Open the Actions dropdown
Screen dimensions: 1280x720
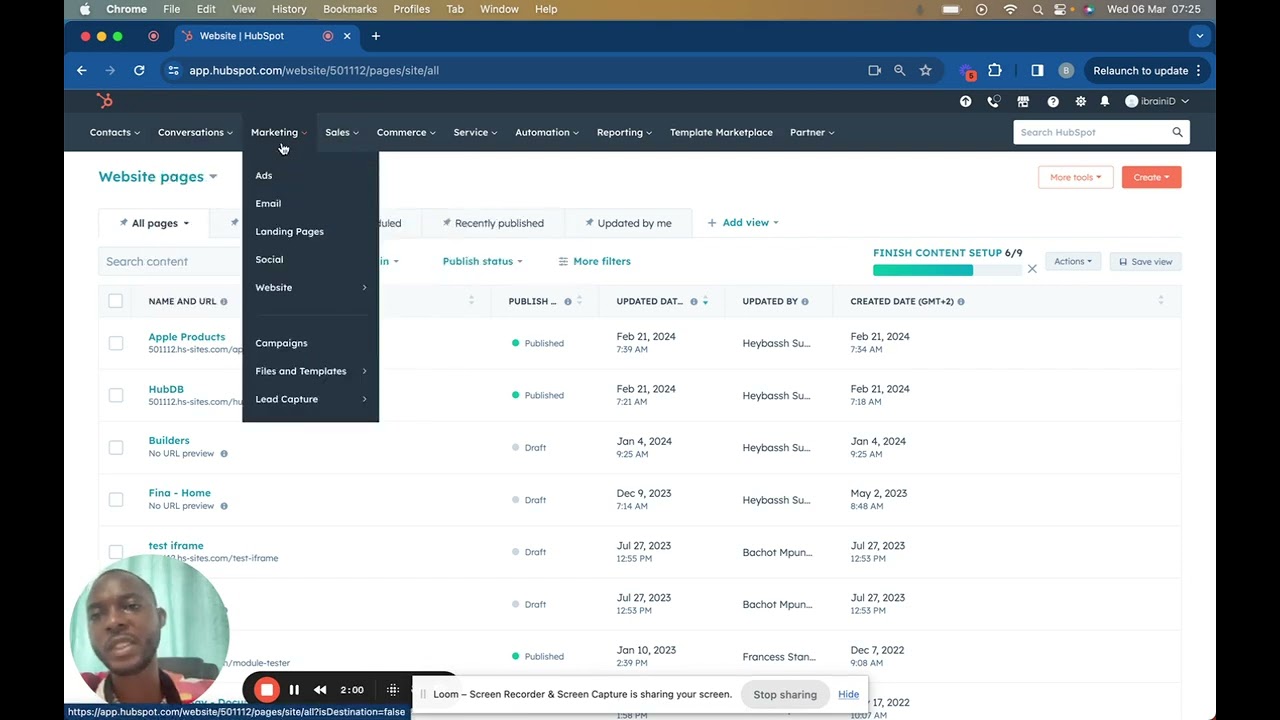click(1073, 261)
